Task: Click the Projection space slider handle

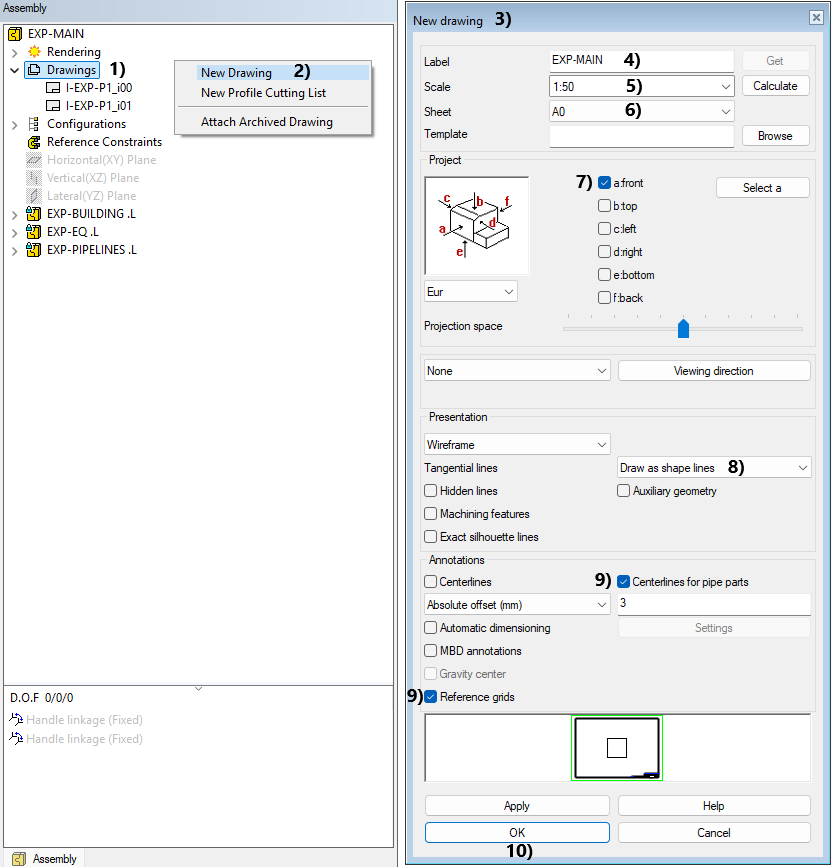Action: tap(684, 329)
